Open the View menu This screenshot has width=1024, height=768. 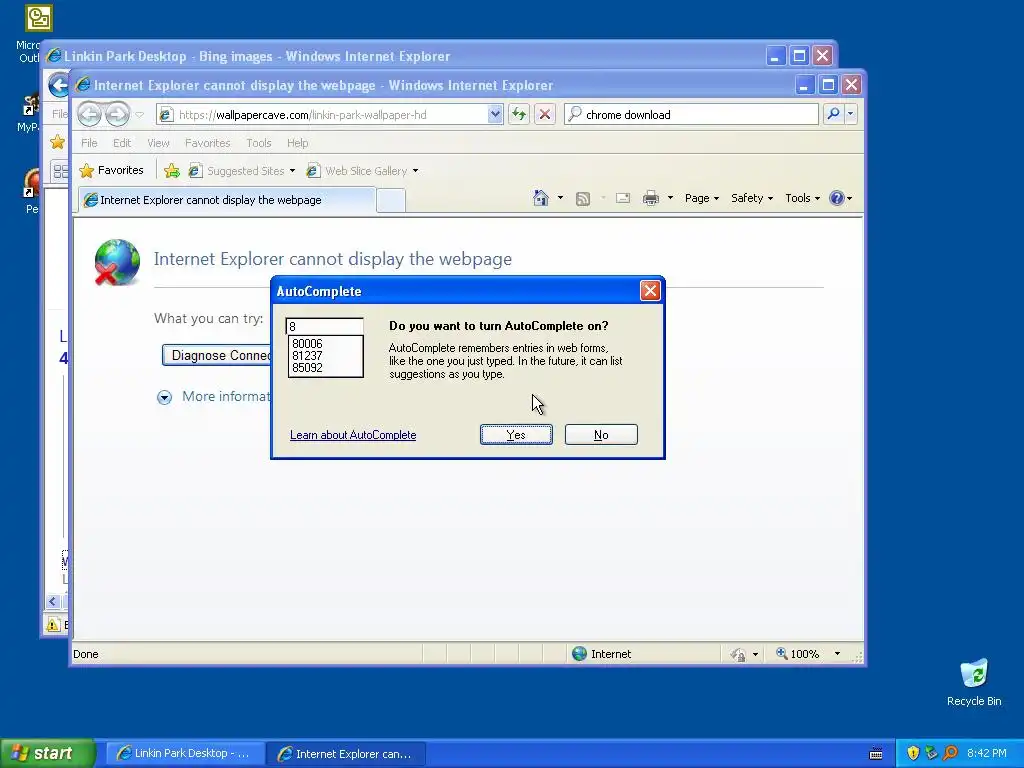[x=158, y=143]
